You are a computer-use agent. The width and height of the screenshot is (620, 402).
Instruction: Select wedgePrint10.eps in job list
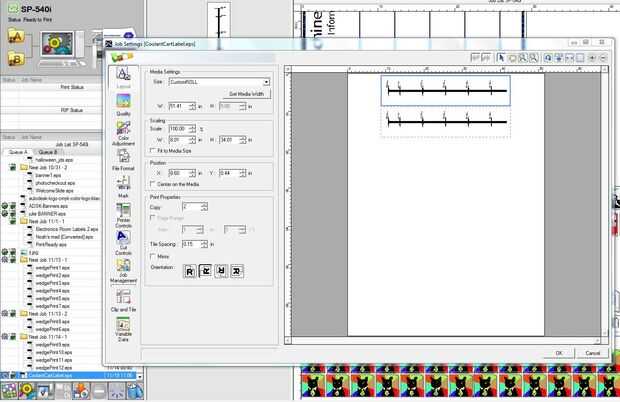[54, 352]
